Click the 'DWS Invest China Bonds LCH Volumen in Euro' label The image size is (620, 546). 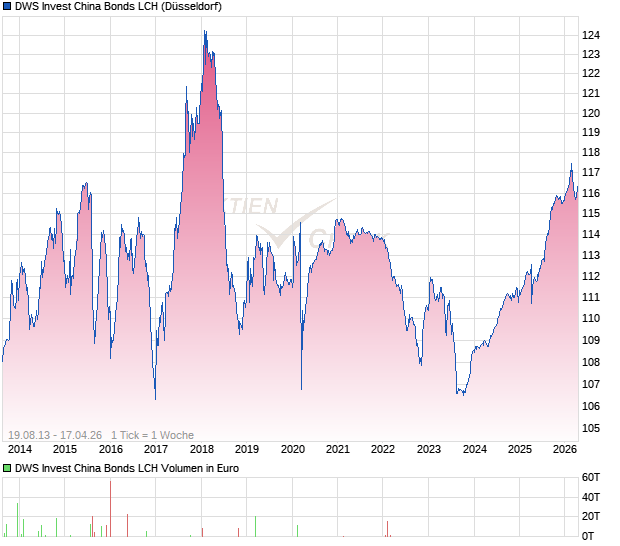tap(127, 469)
